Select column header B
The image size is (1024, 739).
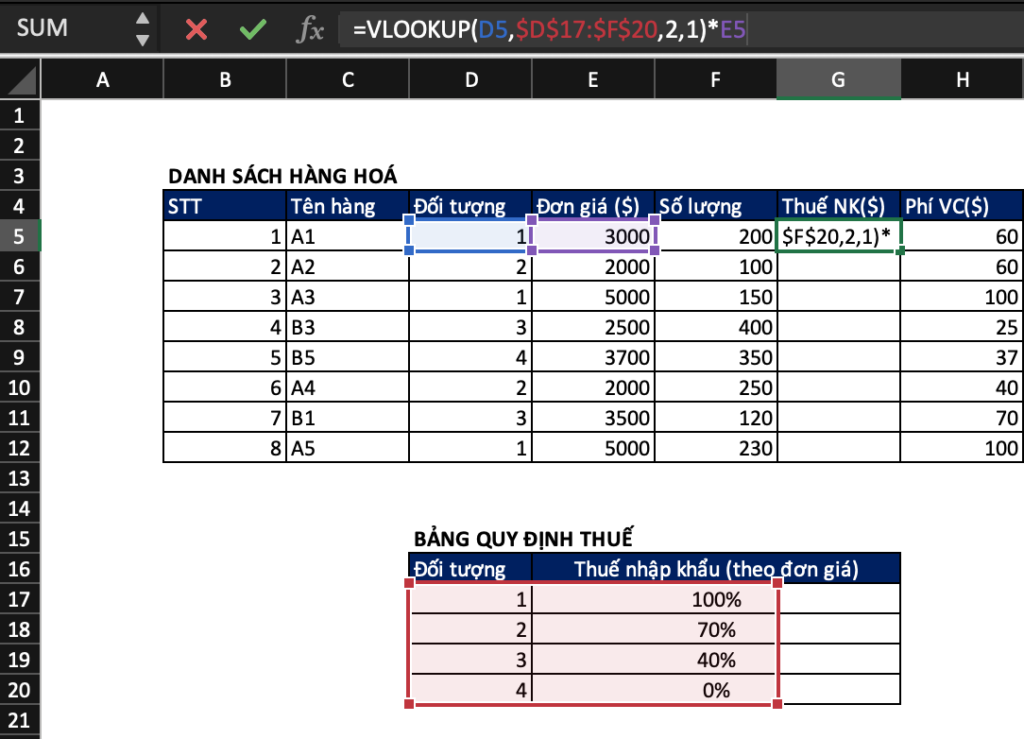[x=224, y=79]
